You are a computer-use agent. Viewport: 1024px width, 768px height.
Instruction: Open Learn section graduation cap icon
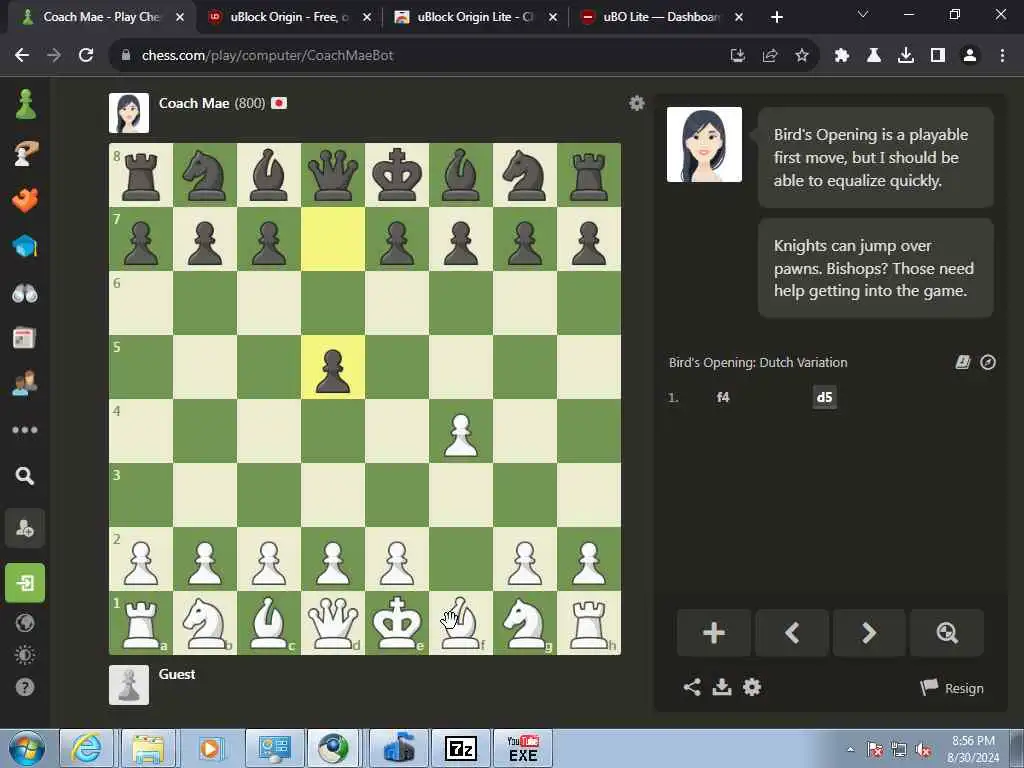[x=25, y=246]
